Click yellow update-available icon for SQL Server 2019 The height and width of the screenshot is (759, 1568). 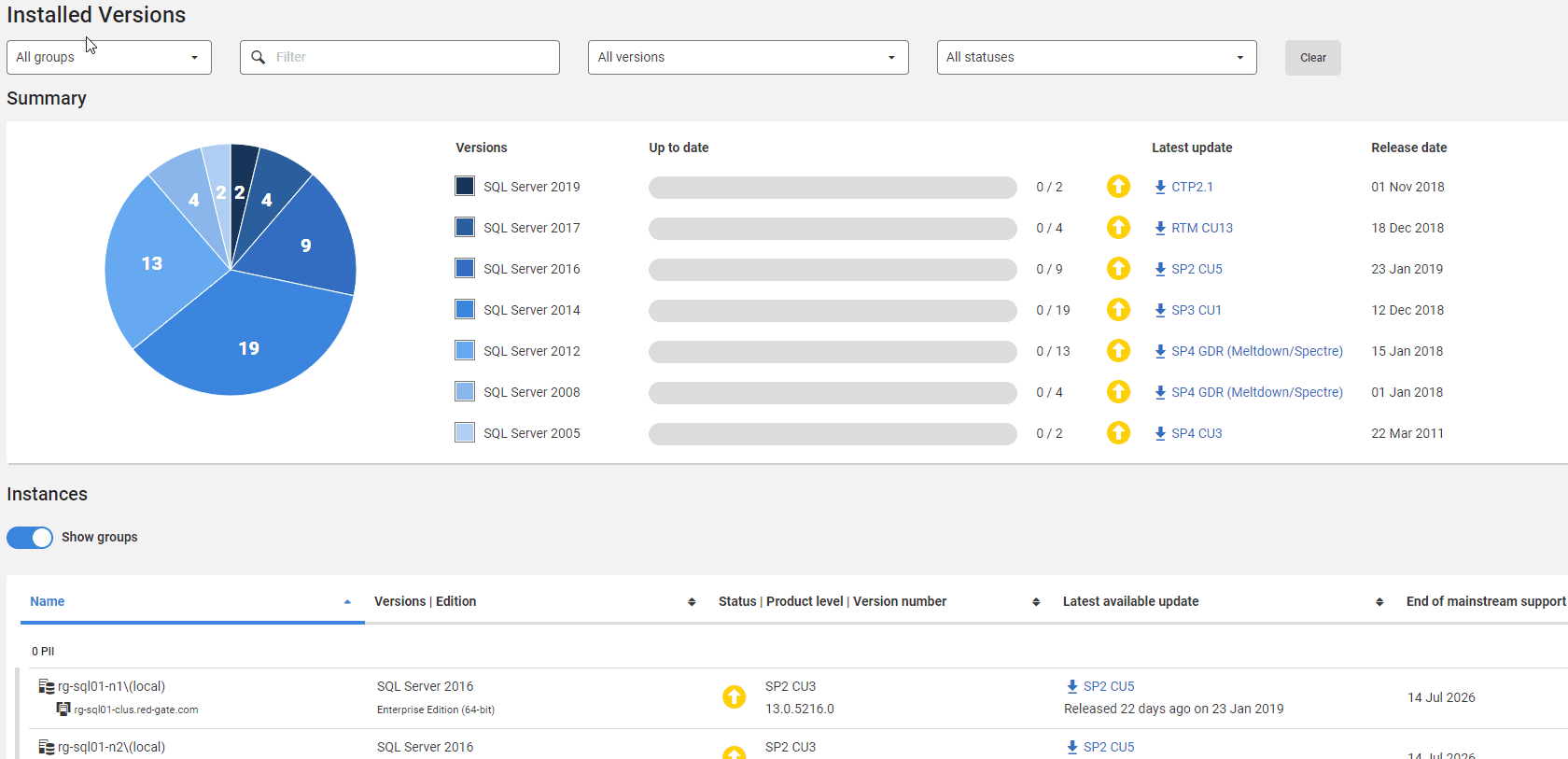pyautogui.click(x=1118, y=187)
